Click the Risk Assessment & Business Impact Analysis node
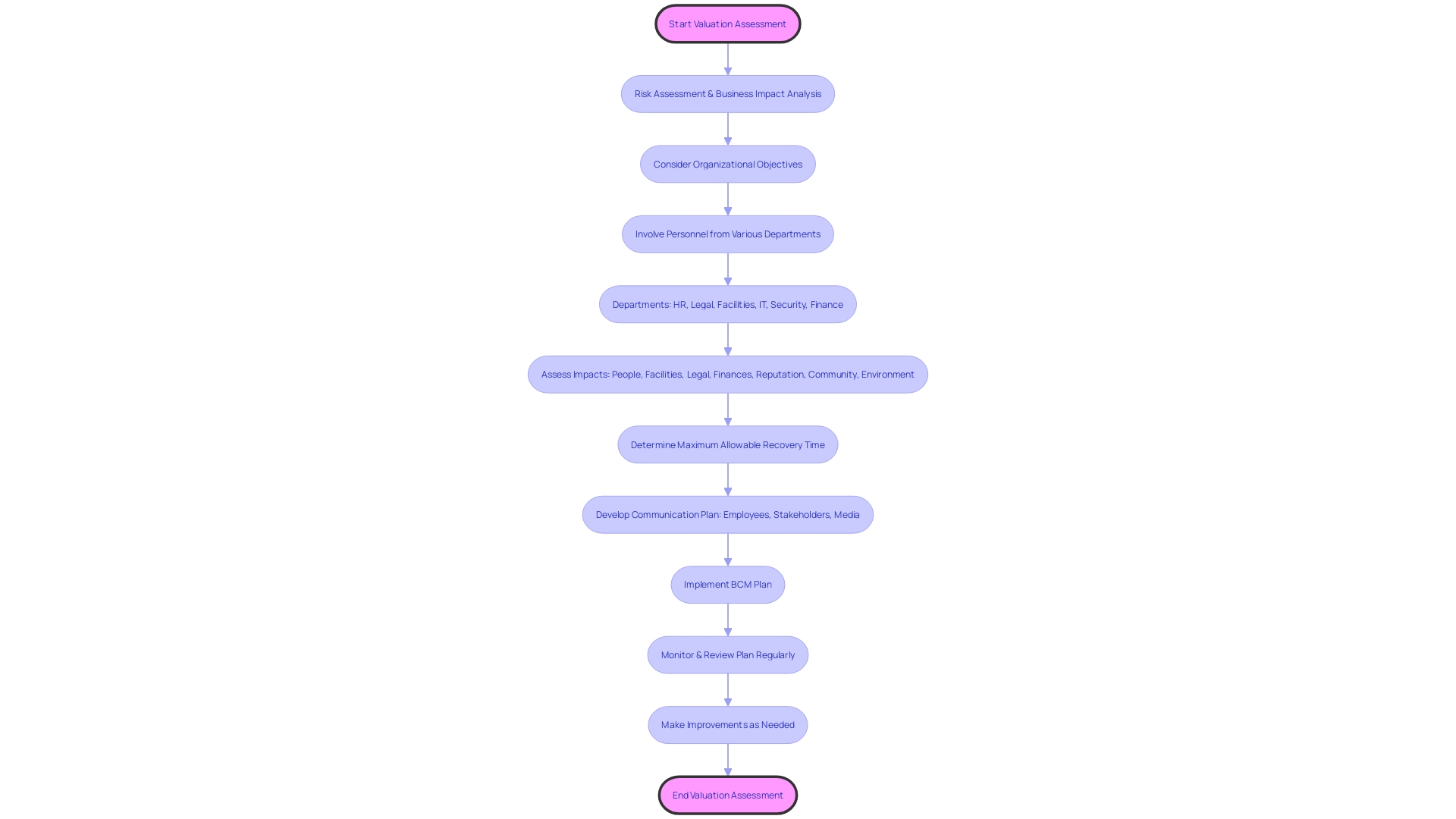 [x=727, y=93]
